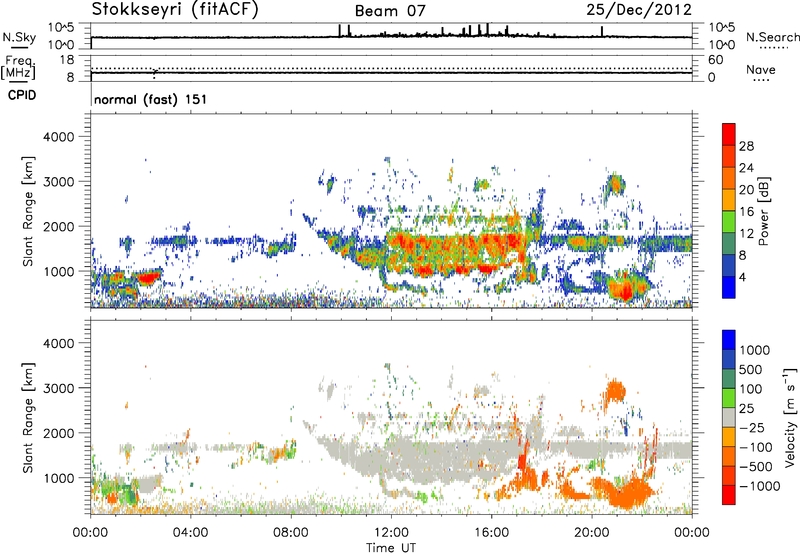Click the date 25/Dec/2012
This screenshot has width=800, height=554.
tap(639, 9)
